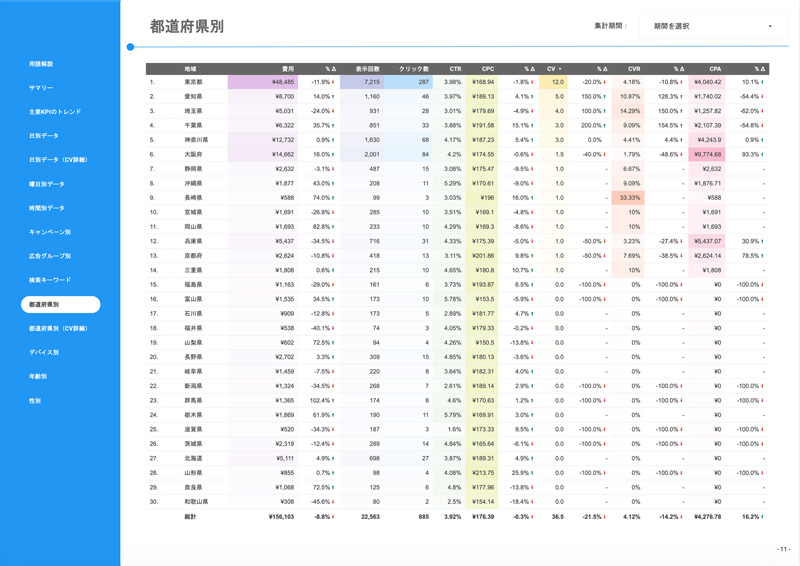Open 時間別データ report

[x=47, y=208]
